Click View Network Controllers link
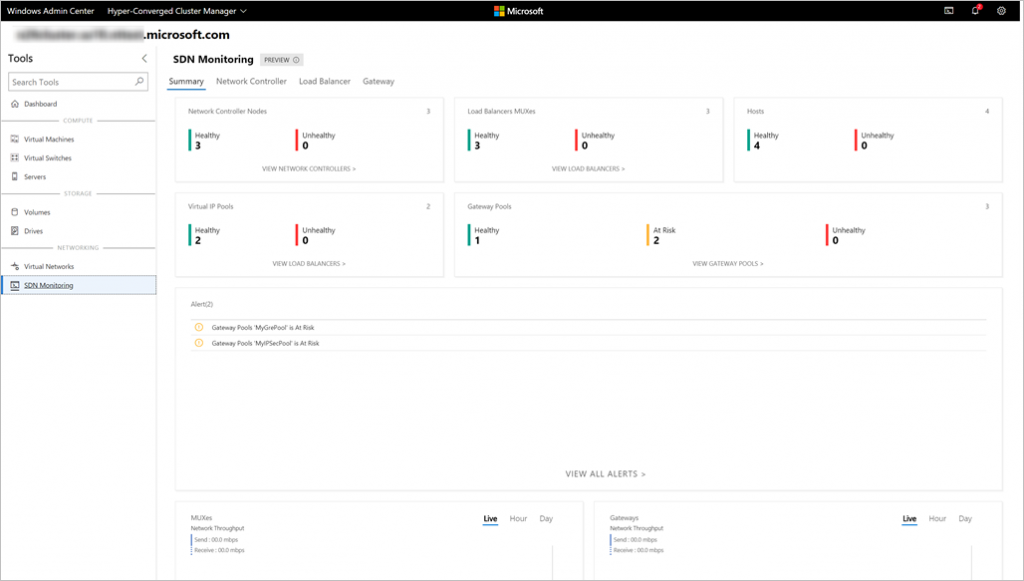This screenshot has width=1024, height=581. coord(309,169)
